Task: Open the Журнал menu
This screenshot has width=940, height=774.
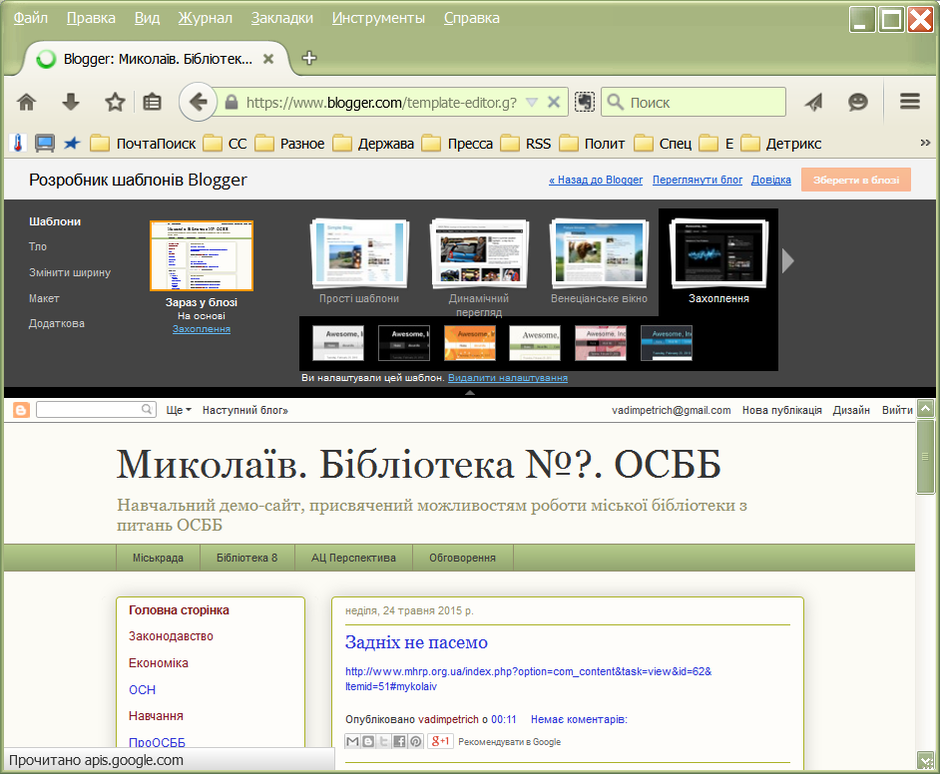Action: pyautogui.click(x=205, y=18)
